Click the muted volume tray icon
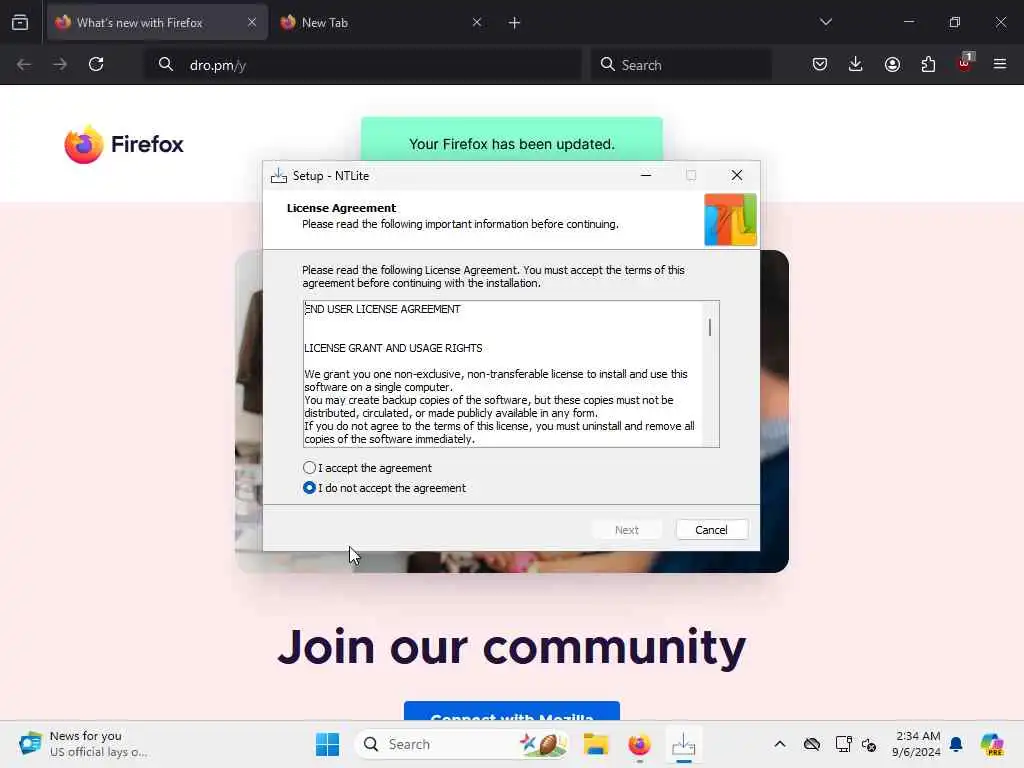The width and height of the screenshot is (1024, 768). 869,744
